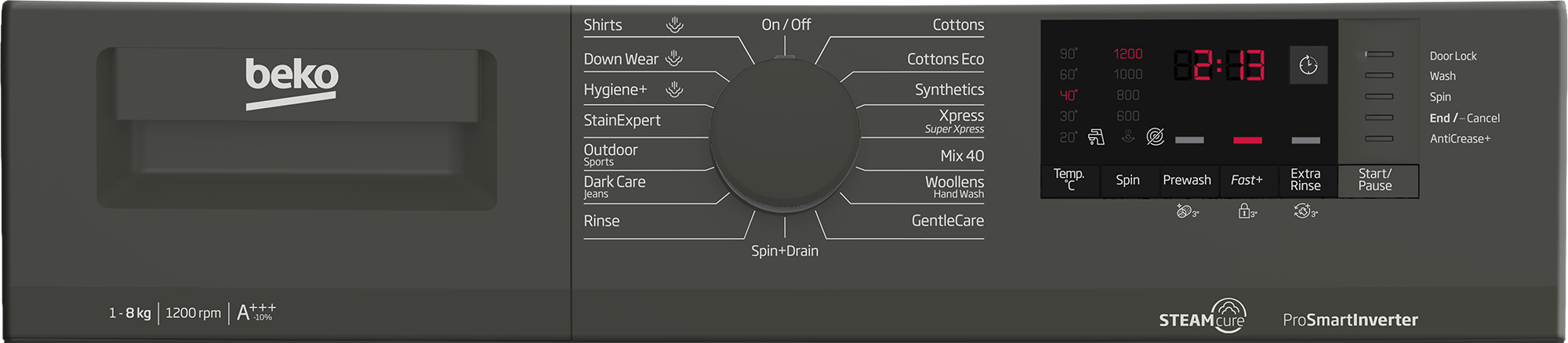The image size is (1568, 343).
Task: Select the Dark Care Jeans program label
Action: [x=614, y=186]
